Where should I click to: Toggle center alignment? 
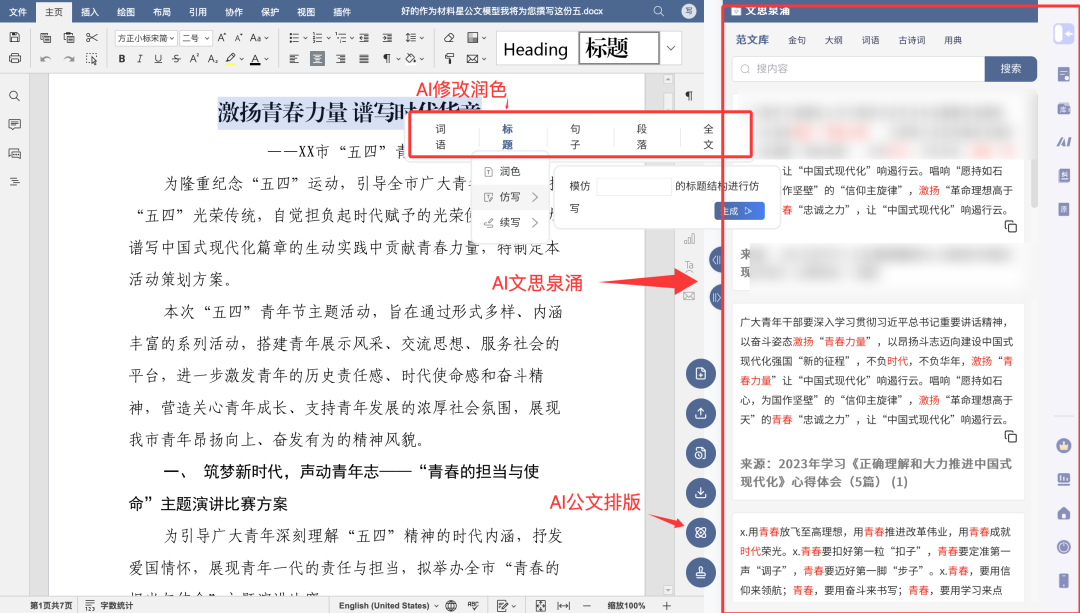point(317,59)
